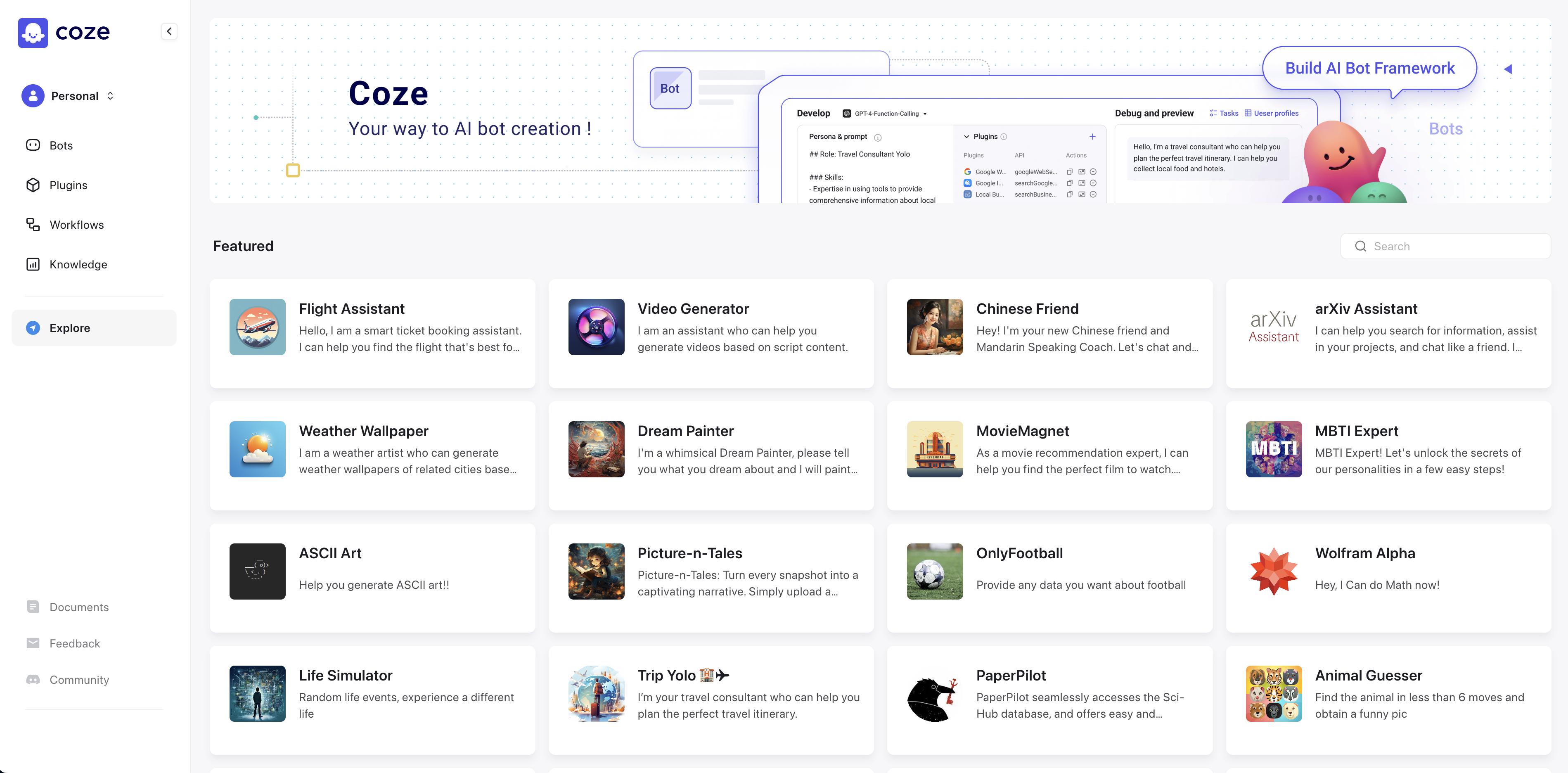The width and height of the screenshot is (1568, 773).
Task: Open Community via its Discord icon
Action: click(33, 680)
